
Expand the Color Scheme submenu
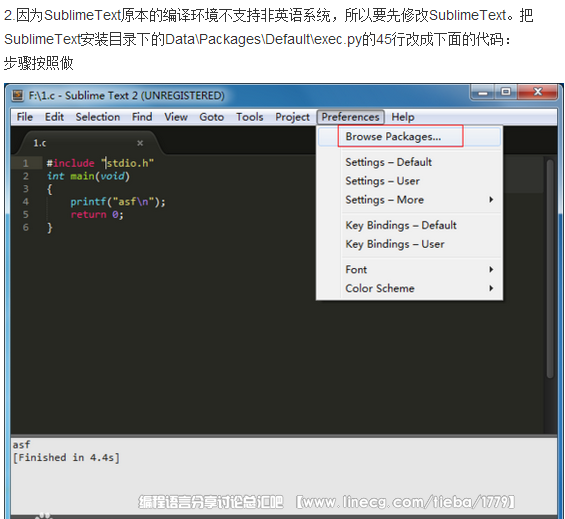409,288
